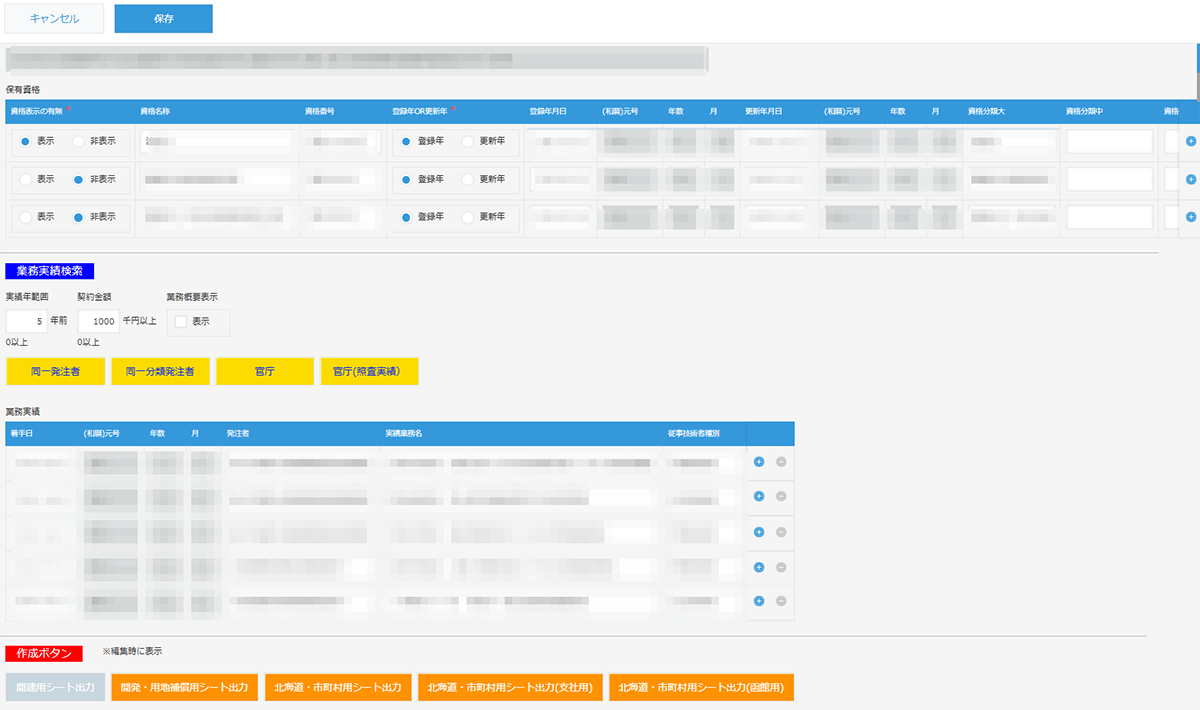This screenshot has height=710, width=1200.
Task: Click the 契約金額 amount input field
Action: point(98,321)
